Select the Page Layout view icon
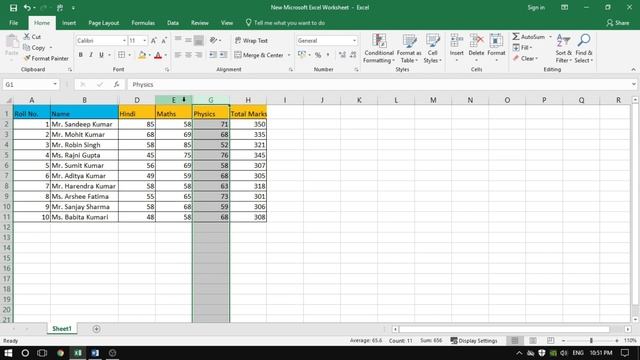The width and height of the screenshot is (640, 360). (x=533, y=340)
